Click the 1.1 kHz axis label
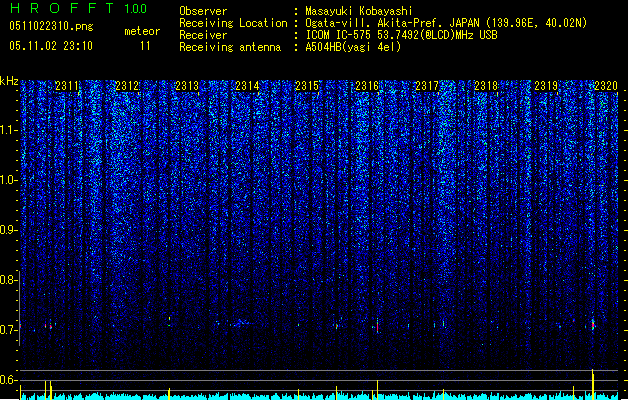Viewport: 629px width, 400px height. point(8,130)
